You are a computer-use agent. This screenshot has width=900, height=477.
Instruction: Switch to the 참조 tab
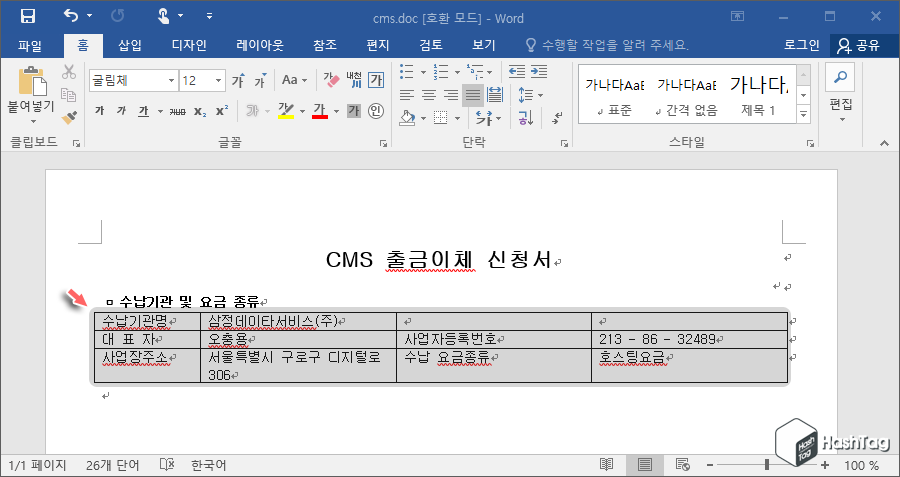pyautogui.click(x=325, y=45)
